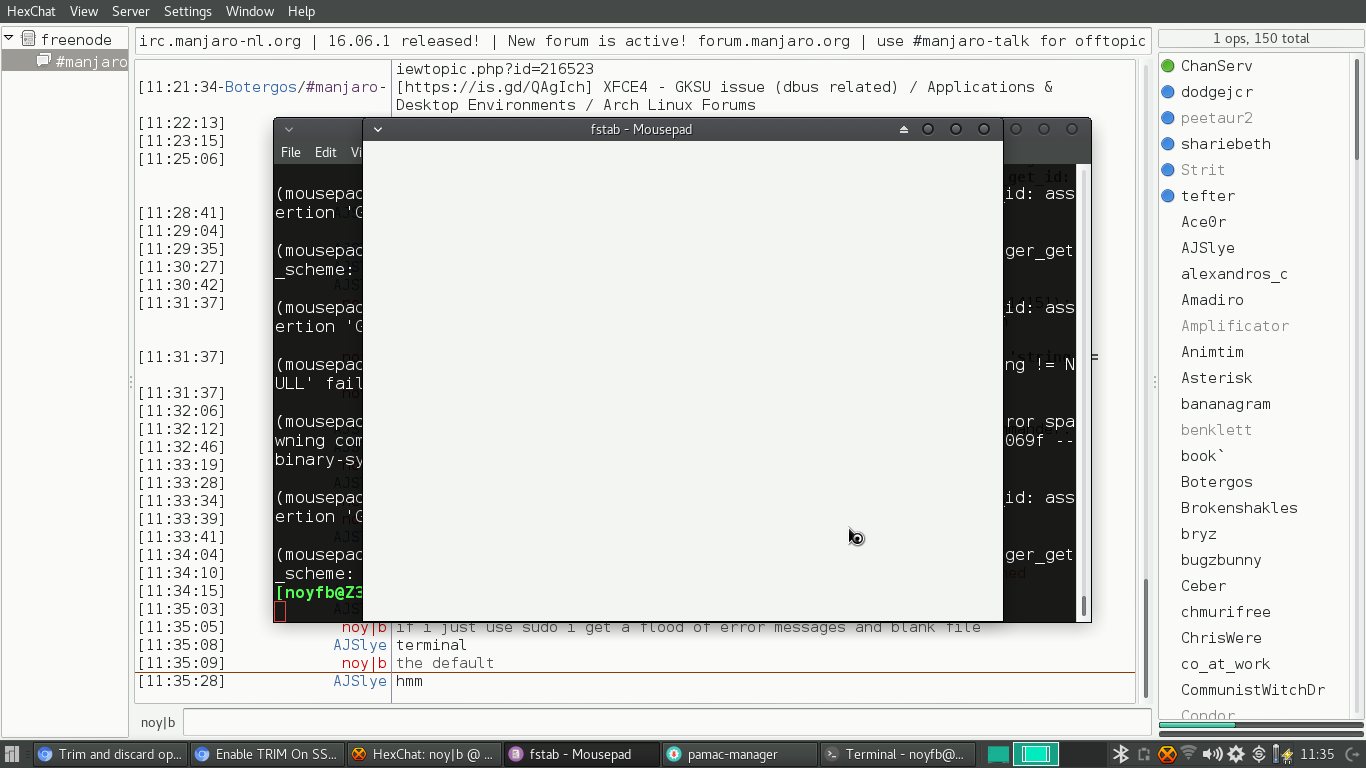Switch to 'Enable TRIM On SS...' taskbar window
Viewport: 1366px width, 768px height.
[267, 755]
